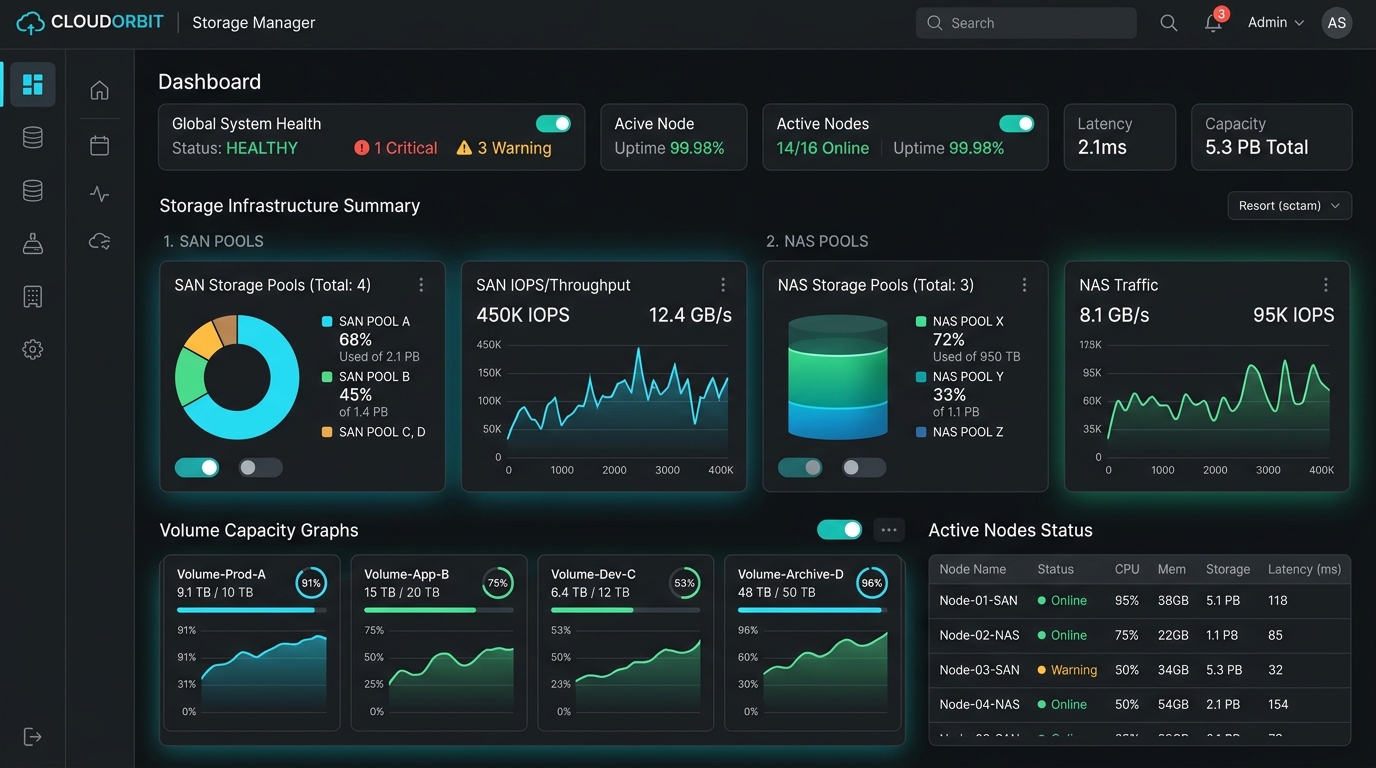This screenshot has height=768, width=1376.
Task: Click SAN POOL C, D orange swatch
Action: [x=327, y=432]
